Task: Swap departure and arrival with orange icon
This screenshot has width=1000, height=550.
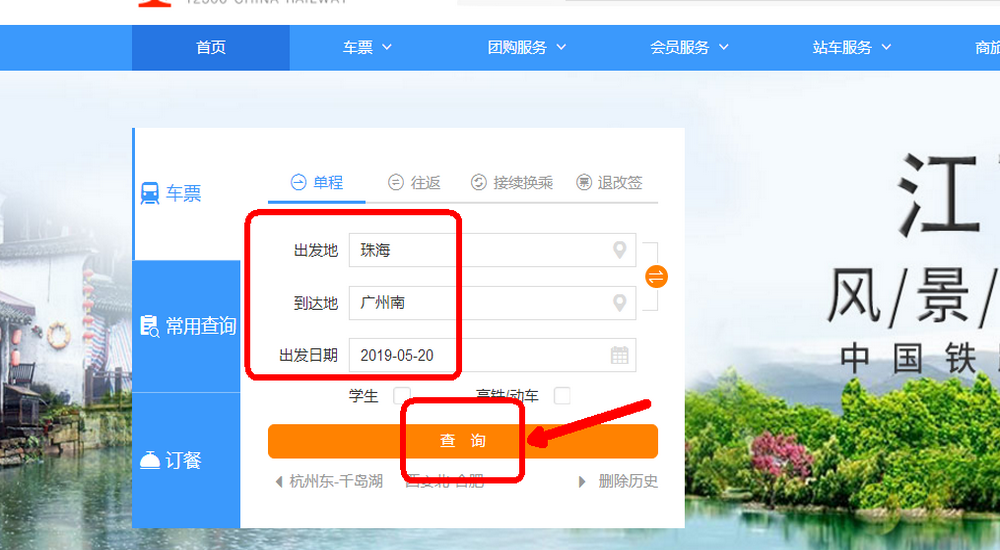Action: coord(656,277)
